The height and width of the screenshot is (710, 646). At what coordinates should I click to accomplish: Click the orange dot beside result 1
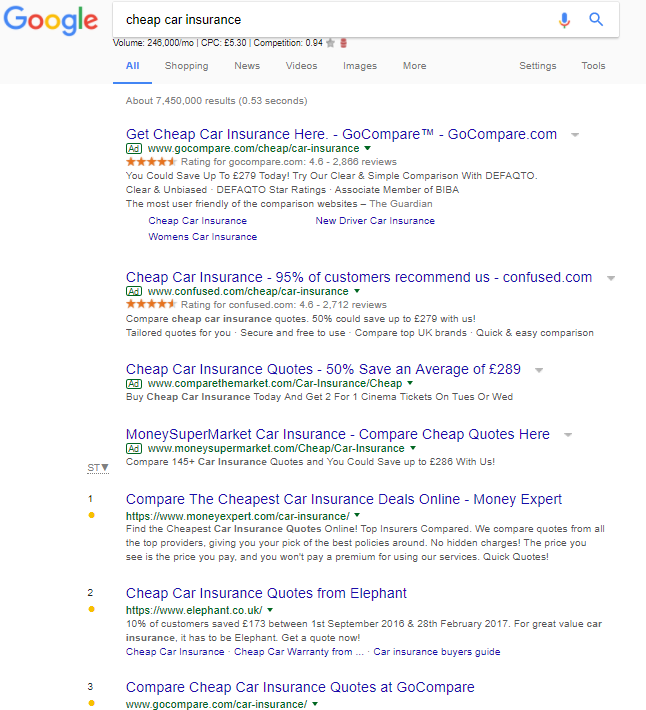(x=91, y=515)
